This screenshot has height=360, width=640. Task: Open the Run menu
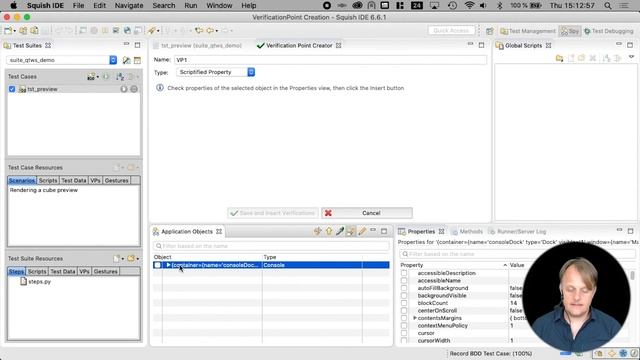pos(191,6)
